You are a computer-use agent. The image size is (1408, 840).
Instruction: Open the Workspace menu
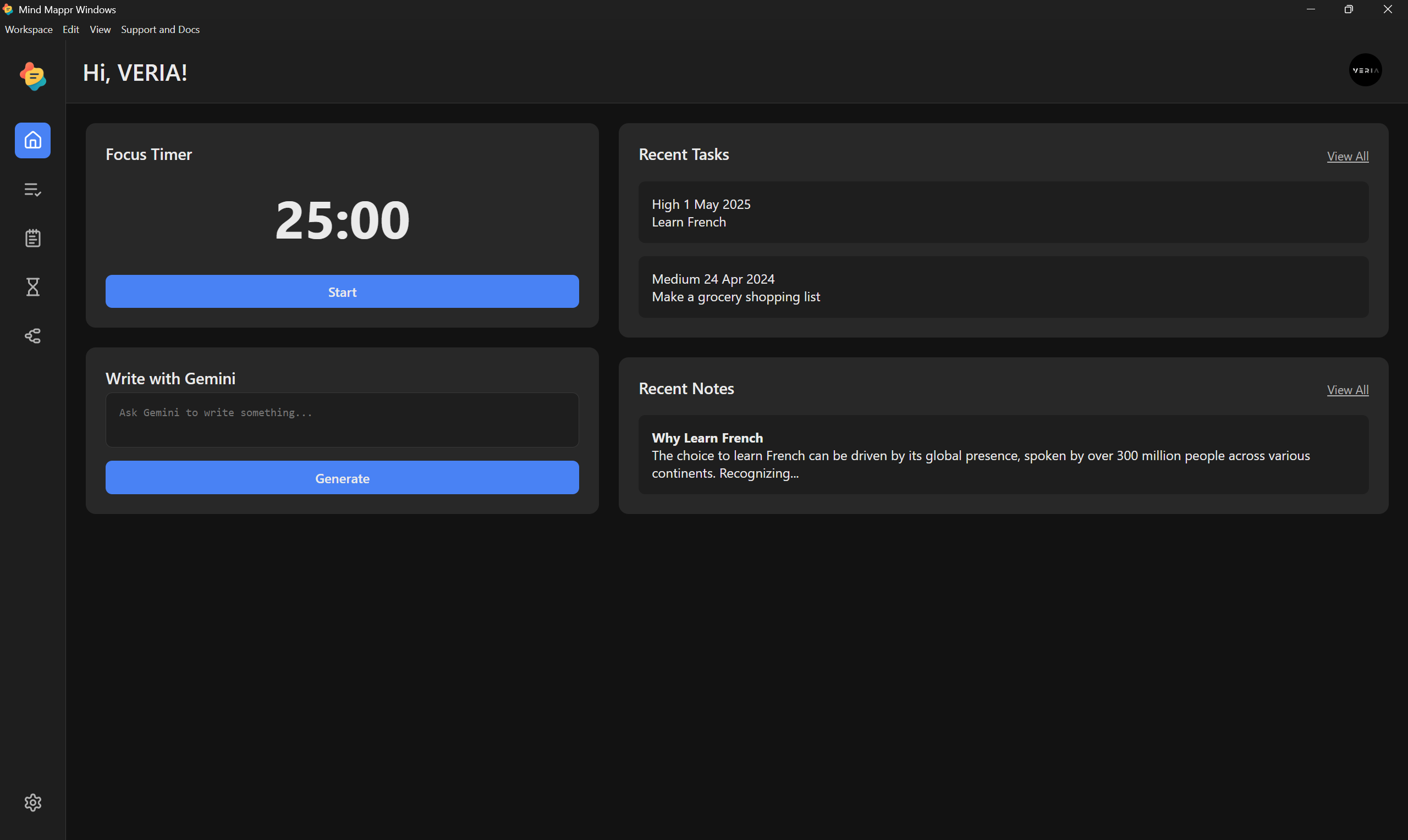coord(28,30)
